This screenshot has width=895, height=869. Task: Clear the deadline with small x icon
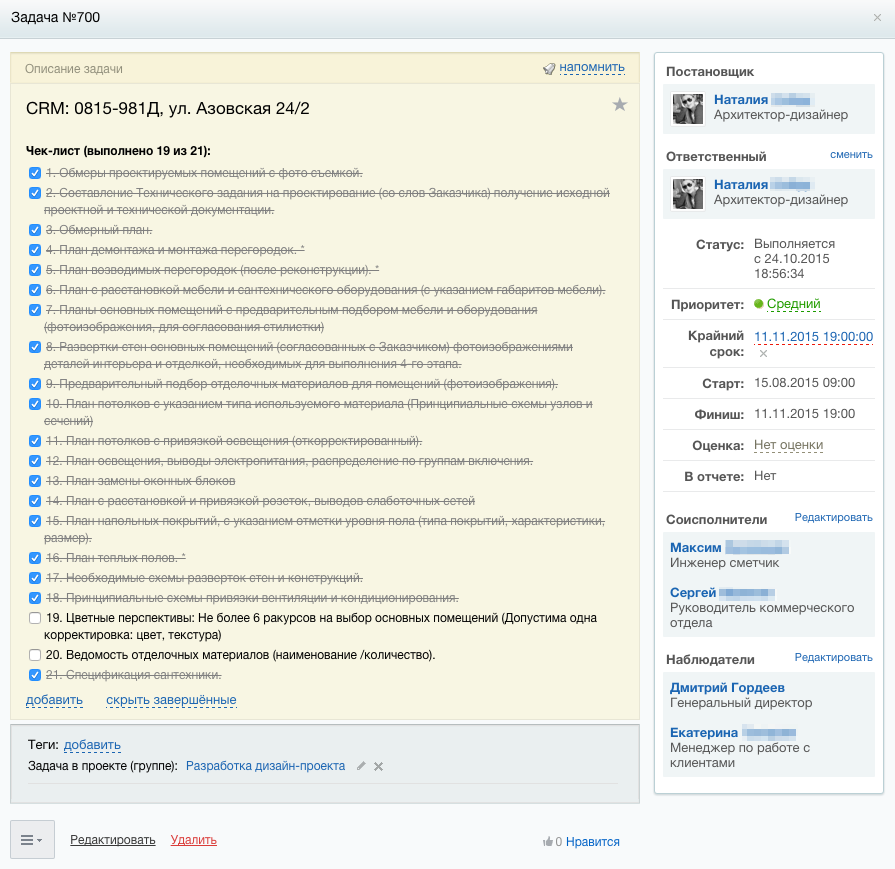click(x=763, y=353)
